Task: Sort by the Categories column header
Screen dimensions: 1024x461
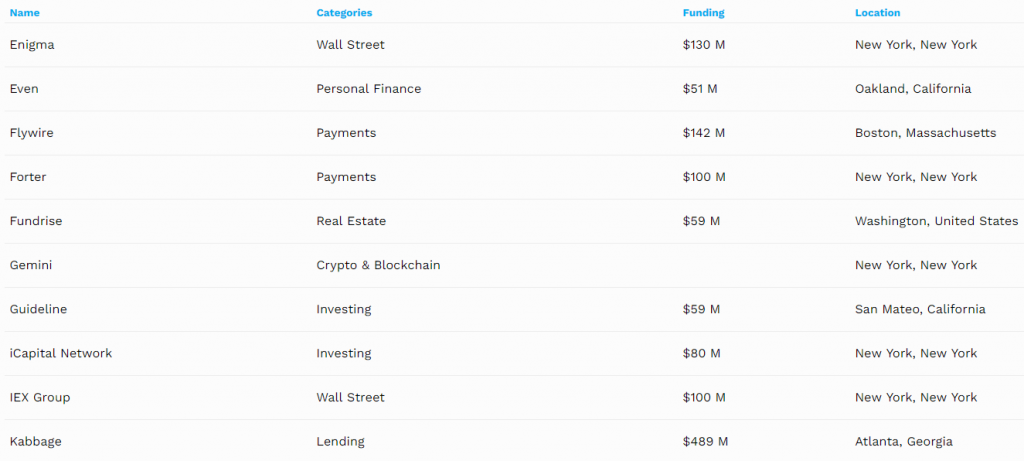Action: click(344, 13)
